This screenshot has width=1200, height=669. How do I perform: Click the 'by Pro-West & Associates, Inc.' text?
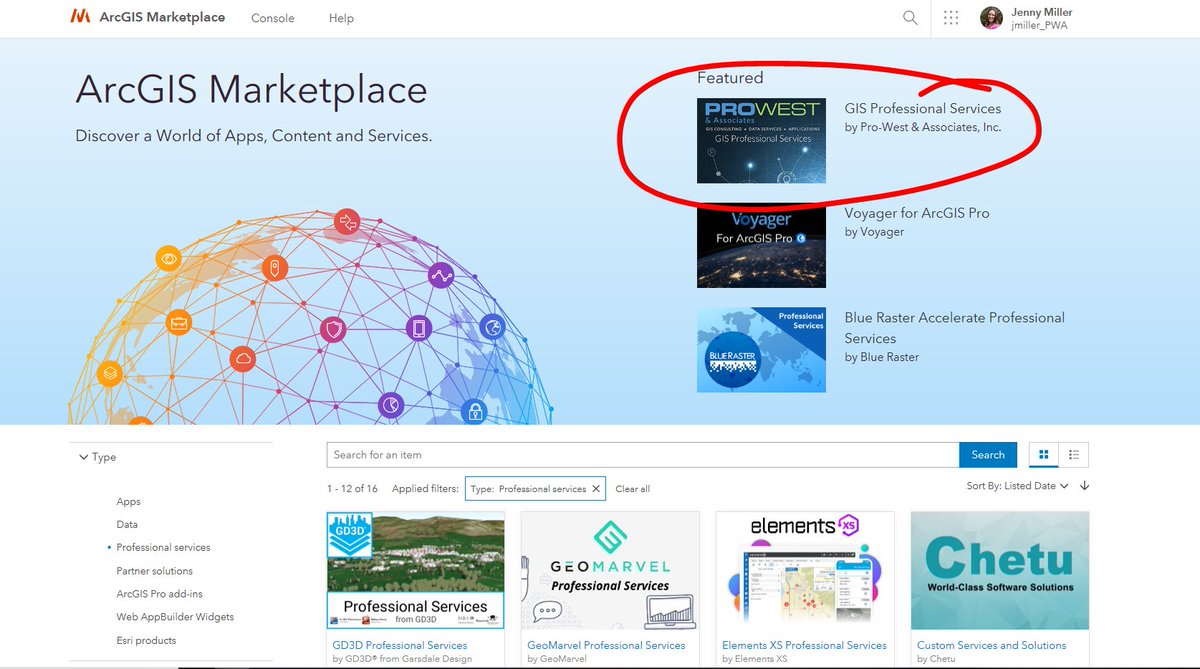923,127
